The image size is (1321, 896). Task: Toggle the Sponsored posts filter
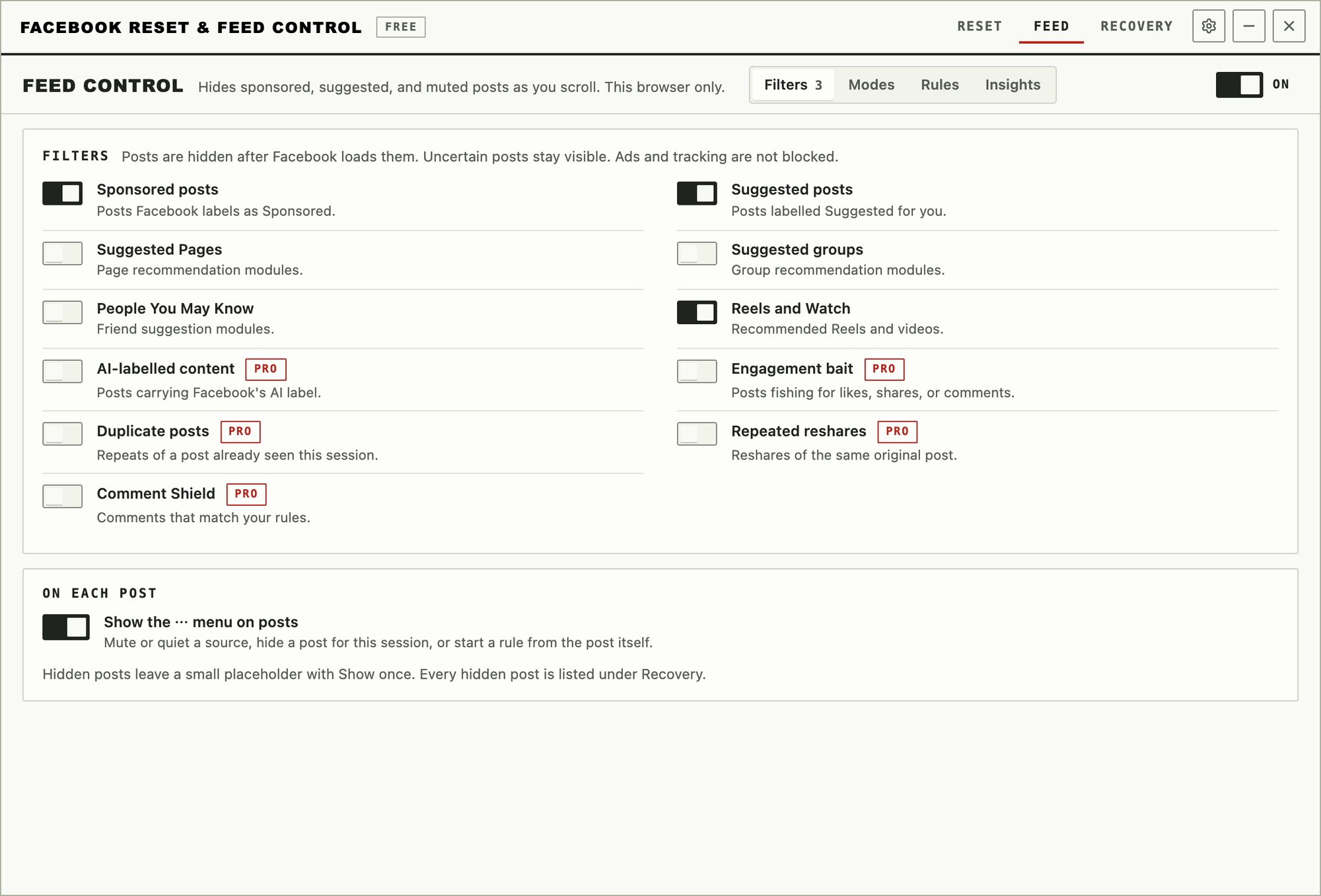point(63,193)
